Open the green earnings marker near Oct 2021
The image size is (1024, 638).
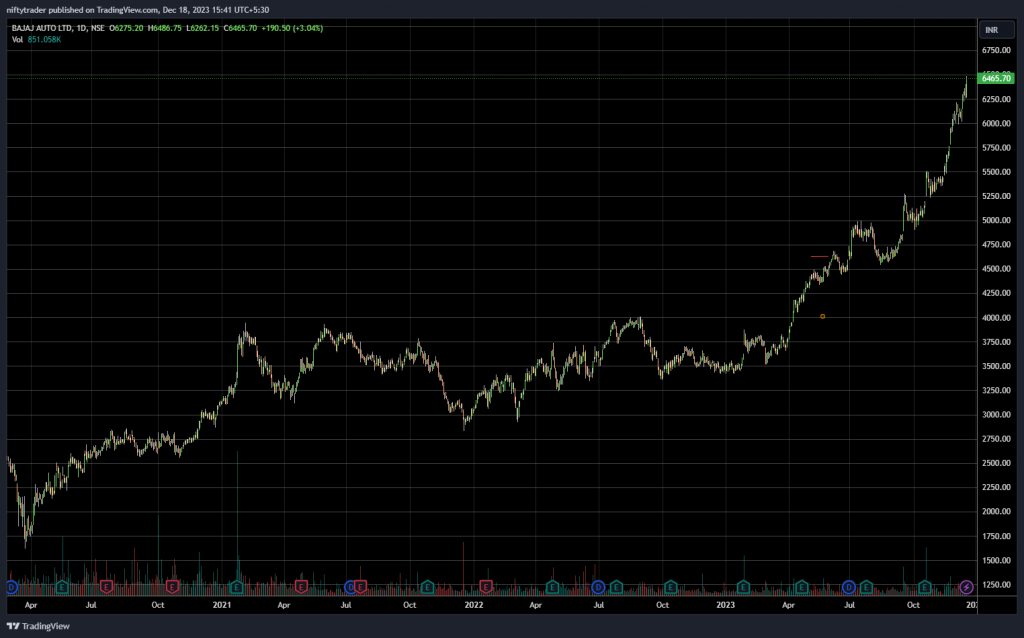pyautogui.click(x=427, y=587)
